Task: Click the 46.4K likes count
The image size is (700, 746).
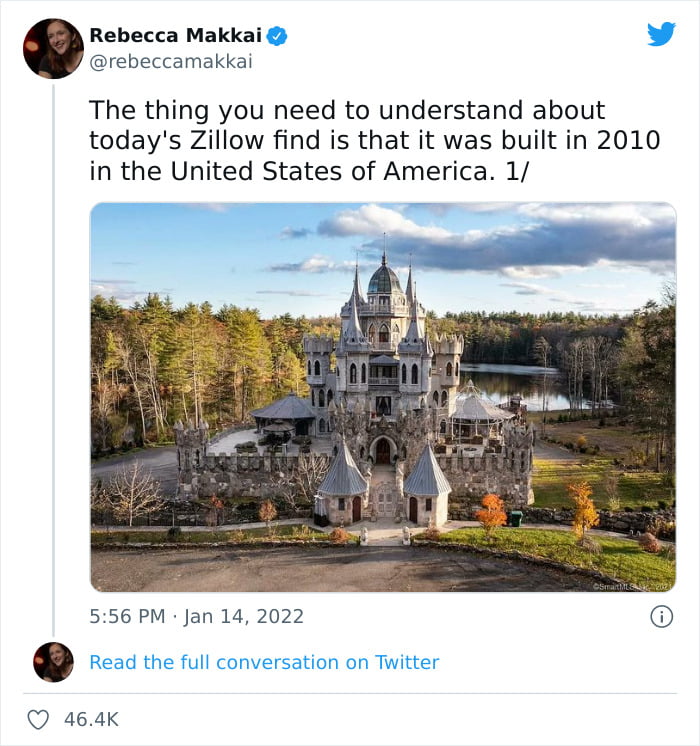Action: coord(91,719)
